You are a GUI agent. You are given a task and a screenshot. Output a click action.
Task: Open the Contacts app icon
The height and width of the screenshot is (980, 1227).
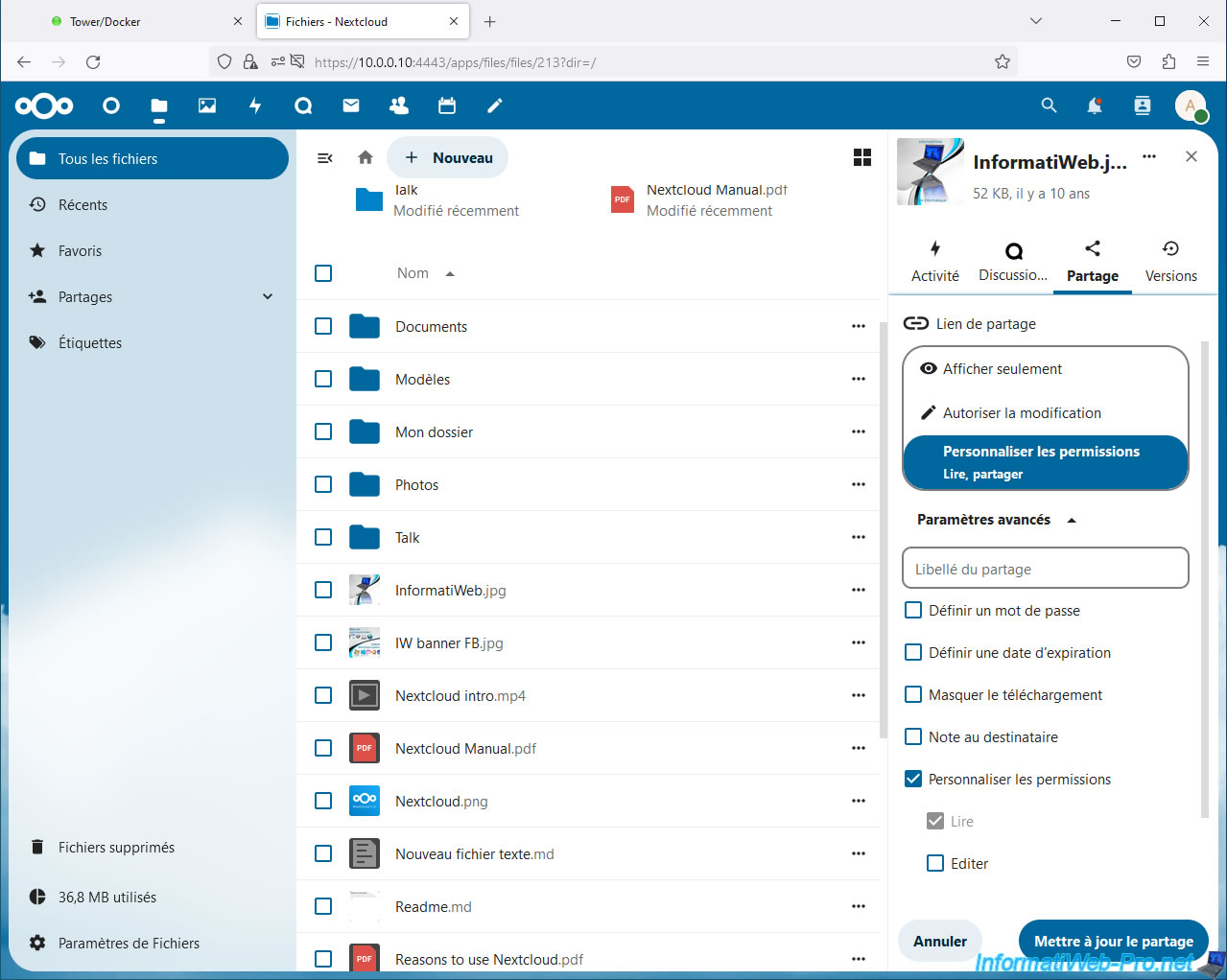click(x=399, y=105)
